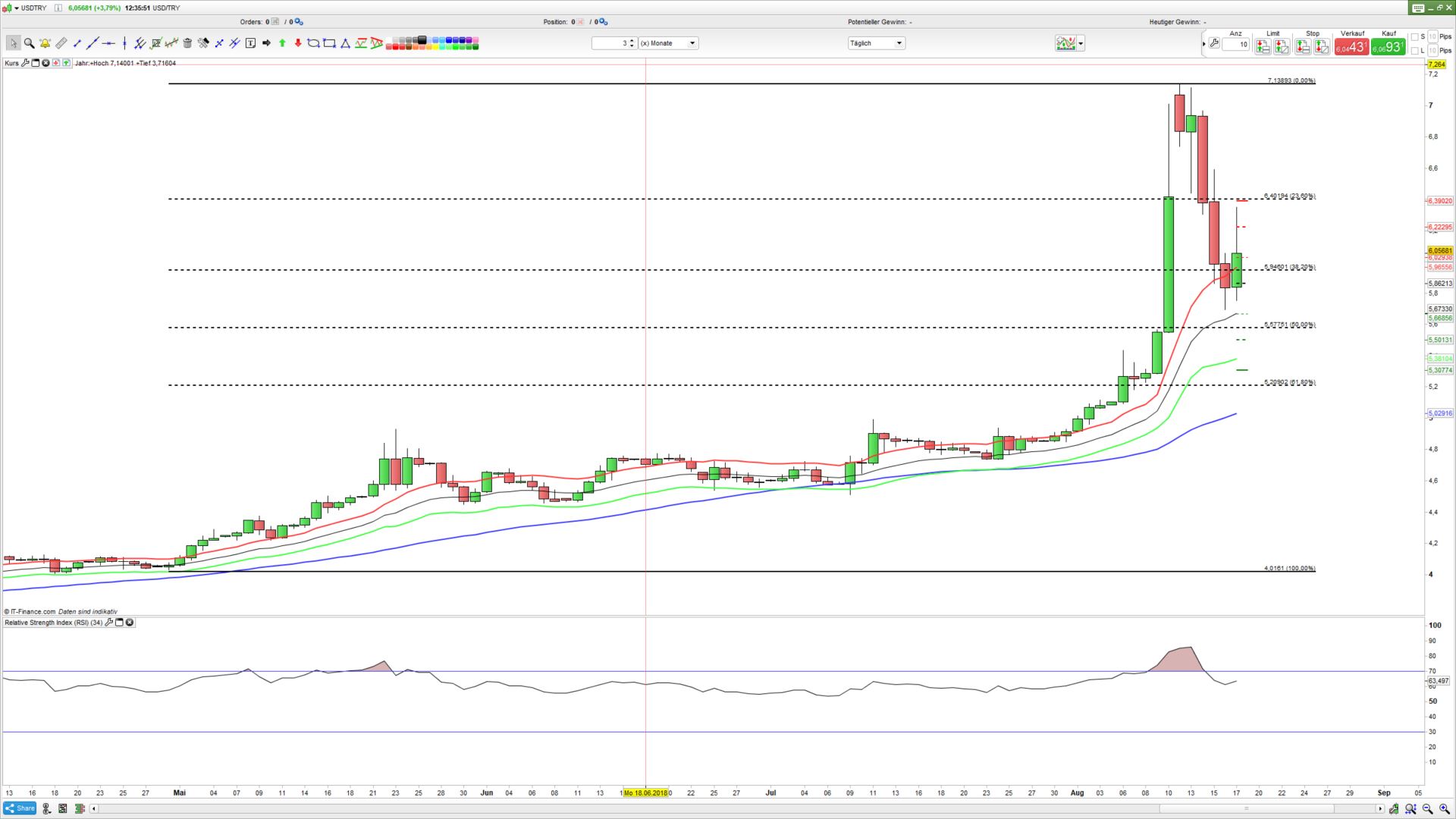Screen dimensions: 1456x819
Task: Insert a green up arrow marker
Action: point(282,43)
